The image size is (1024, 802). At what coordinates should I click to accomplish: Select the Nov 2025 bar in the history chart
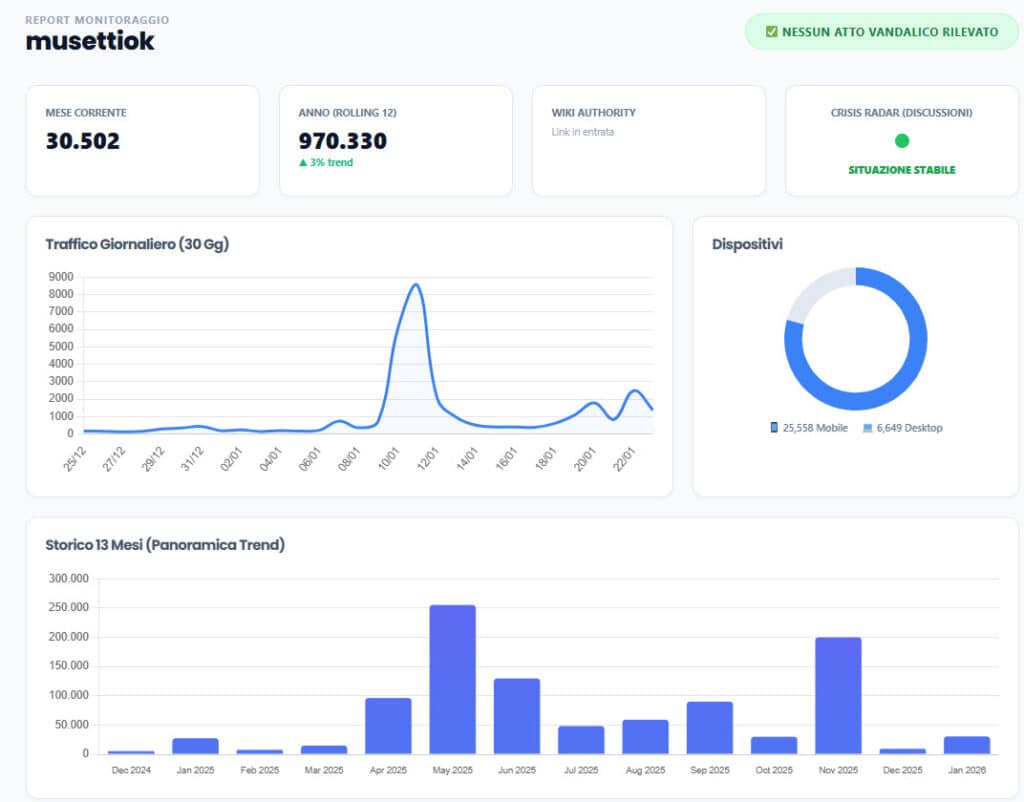(838, 695)
